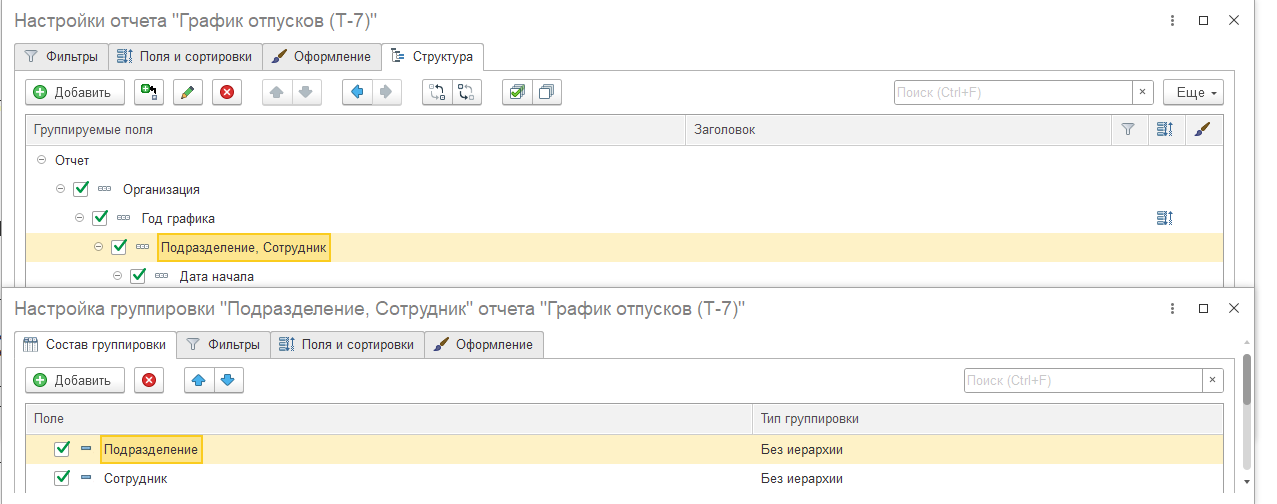Viewport: 1277px width, 504px height.
Task: Collapse the Дата начала tree node
Action: (x=117, y=276)
